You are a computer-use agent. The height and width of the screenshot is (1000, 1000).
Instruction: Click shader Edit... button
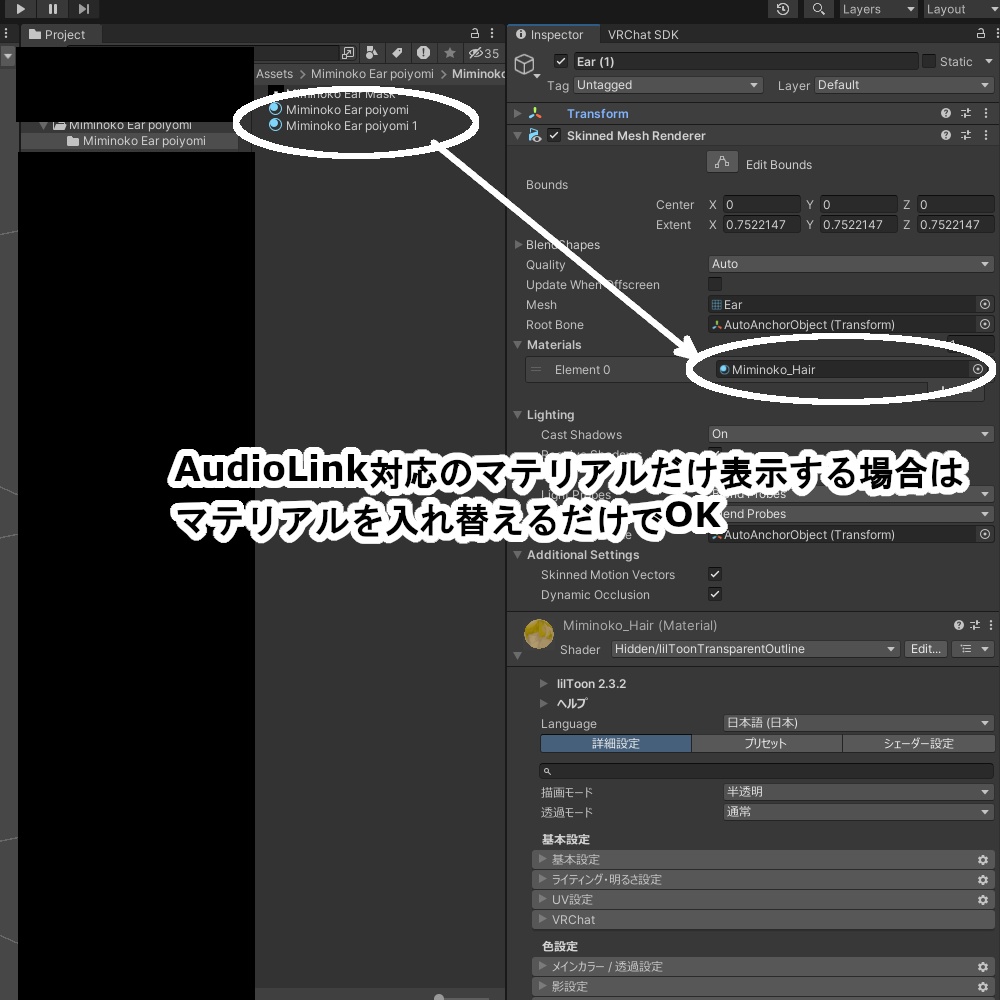pos(925,649)
